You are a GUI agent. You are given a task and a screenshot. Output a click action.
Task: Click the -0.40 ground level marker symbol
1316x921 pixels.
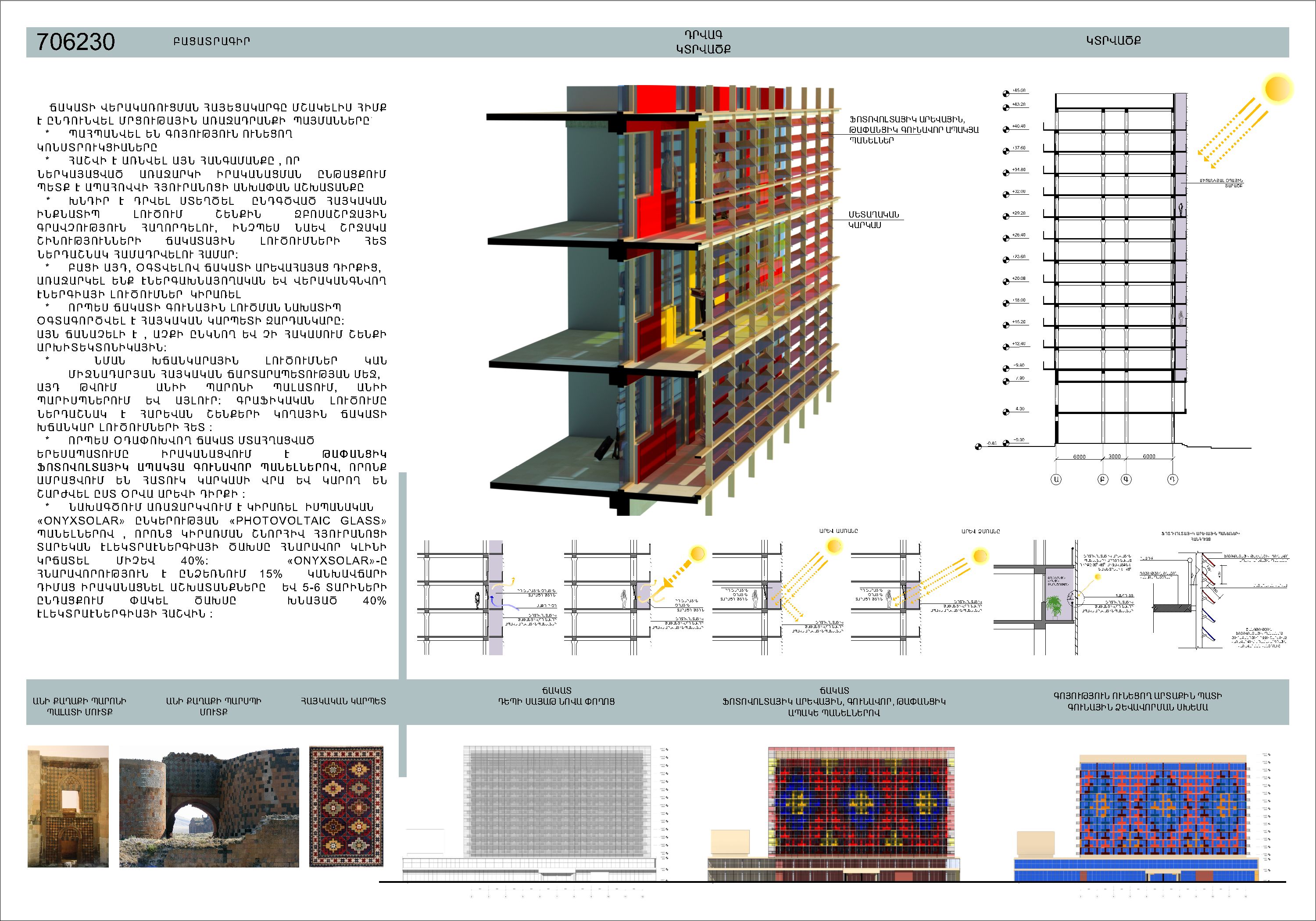[978, 446]
